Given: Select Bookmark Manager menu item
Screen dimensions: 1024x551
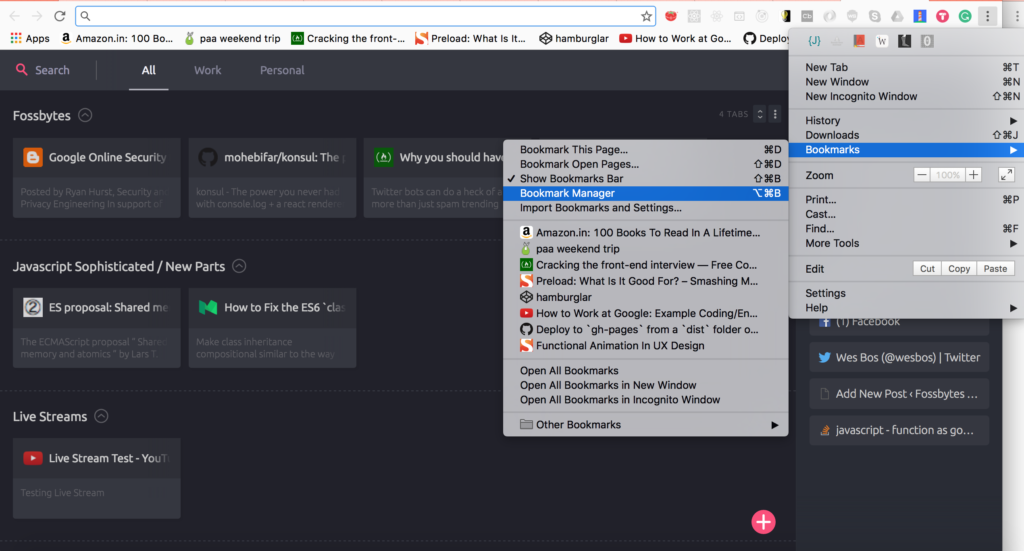Looking at the screenshot, I should pyautogui.click(x=645, y=193).
